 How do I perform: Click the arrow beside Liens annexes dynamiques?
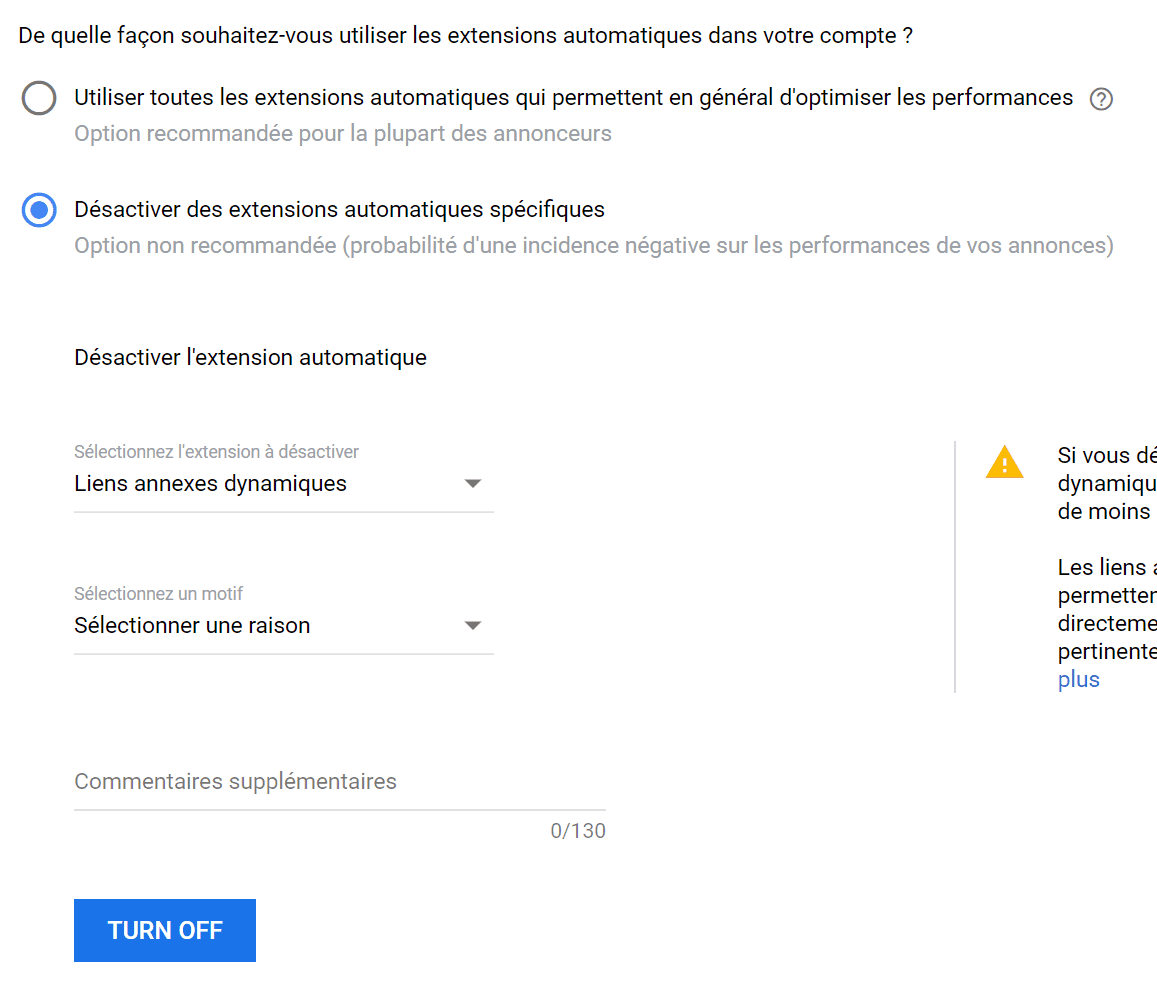coord(473,484)
